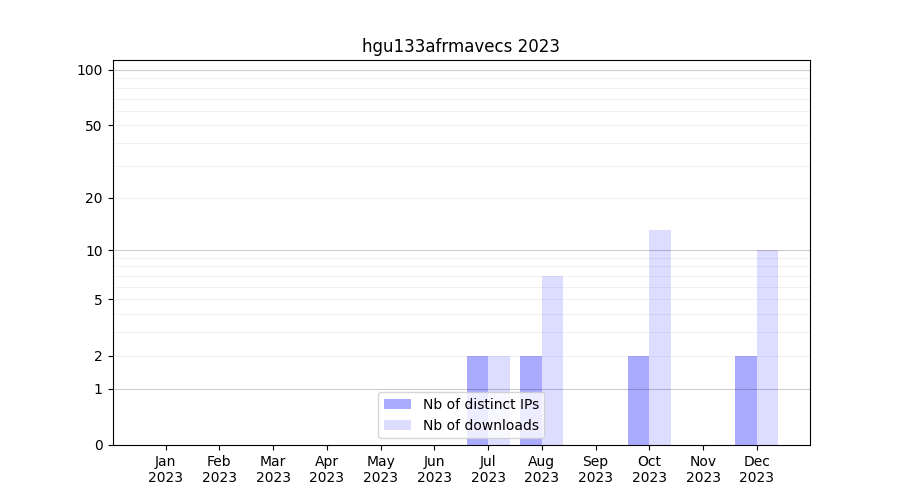The width and height of the screenshot is (900, 500).
Task: Select the 50 y-axis tick label
Action: (x=93, y=126)
